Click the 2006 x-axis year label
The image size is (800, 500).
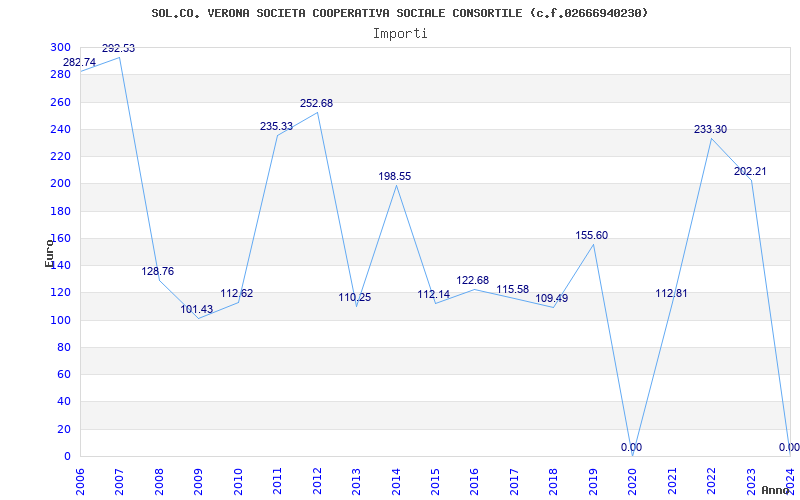80,482
